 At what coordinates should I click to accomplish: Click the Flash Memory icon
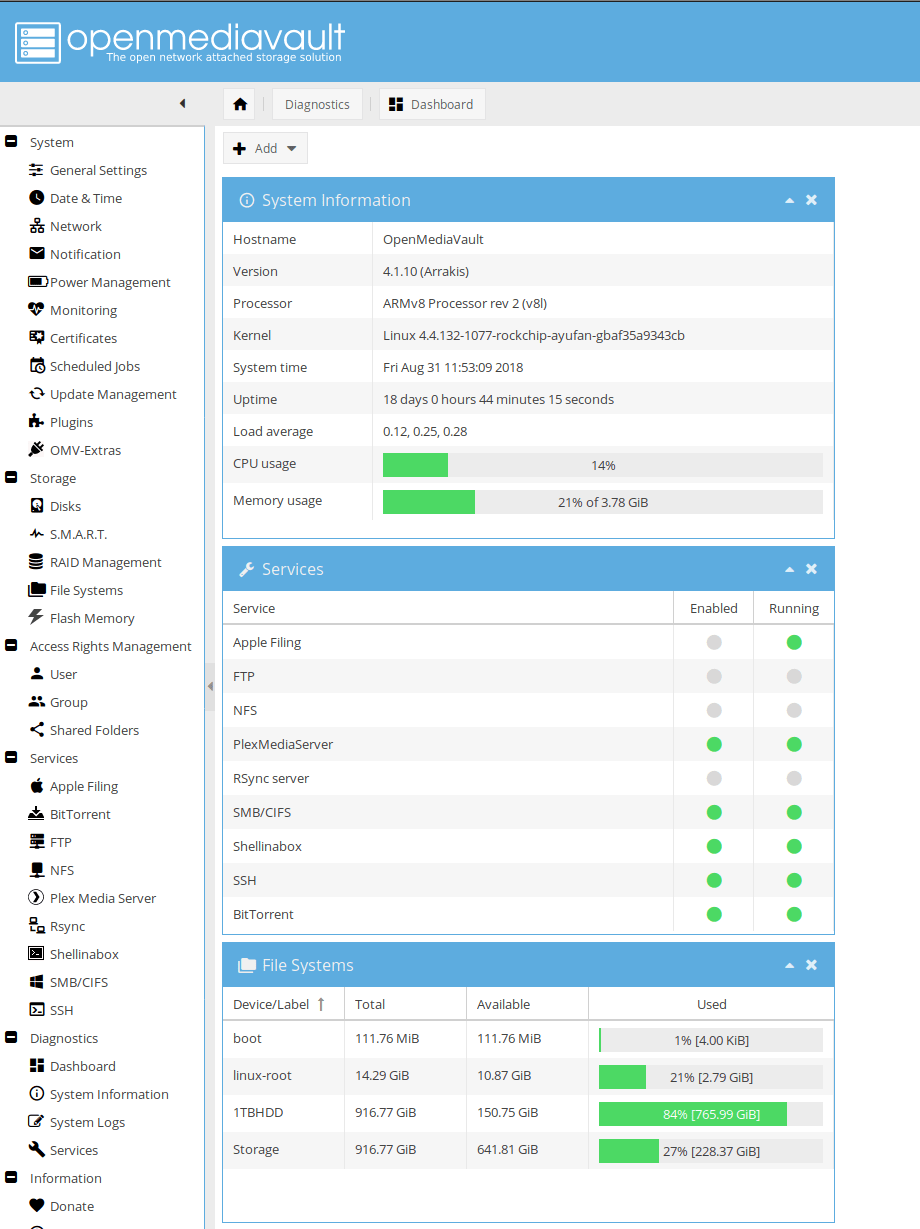click(36, 617)
